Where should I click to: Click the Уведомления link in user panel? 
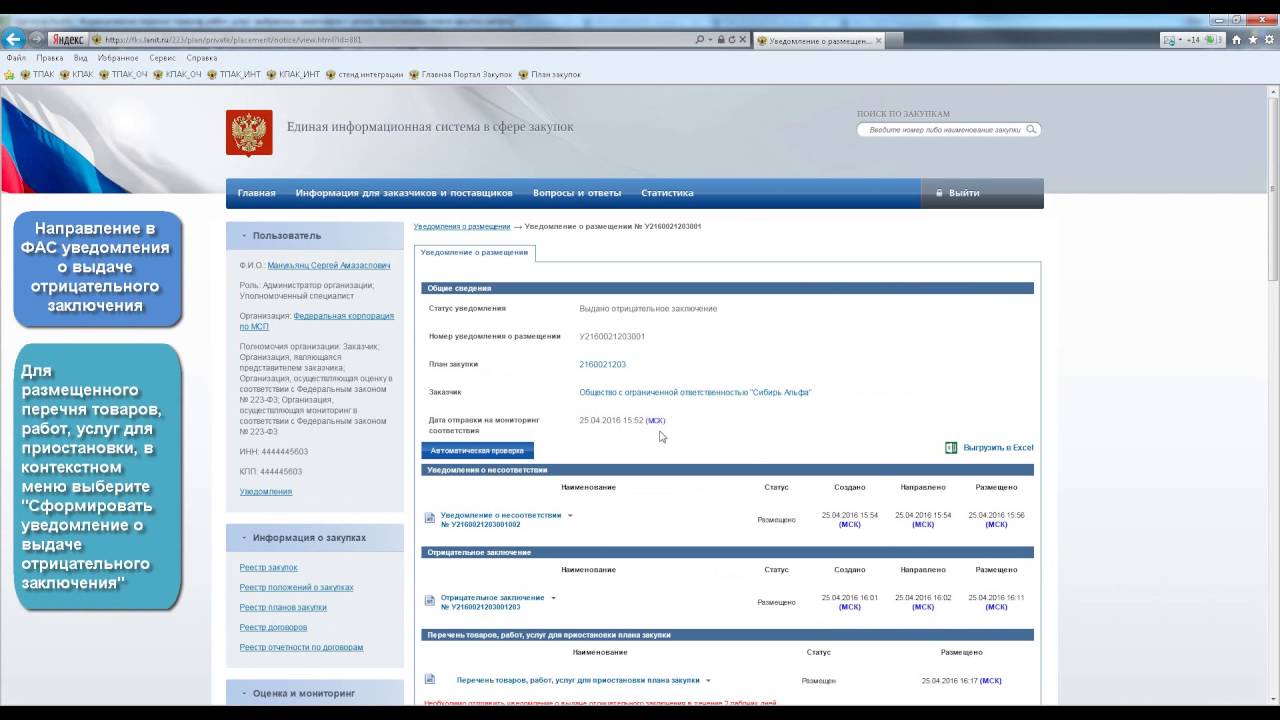click(266, 492)
